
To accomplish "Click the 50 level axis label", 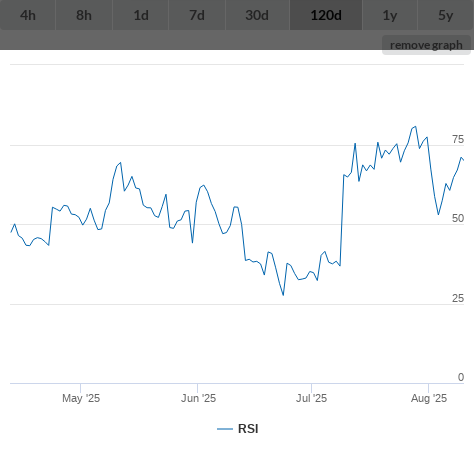I will tap(458, 218).
